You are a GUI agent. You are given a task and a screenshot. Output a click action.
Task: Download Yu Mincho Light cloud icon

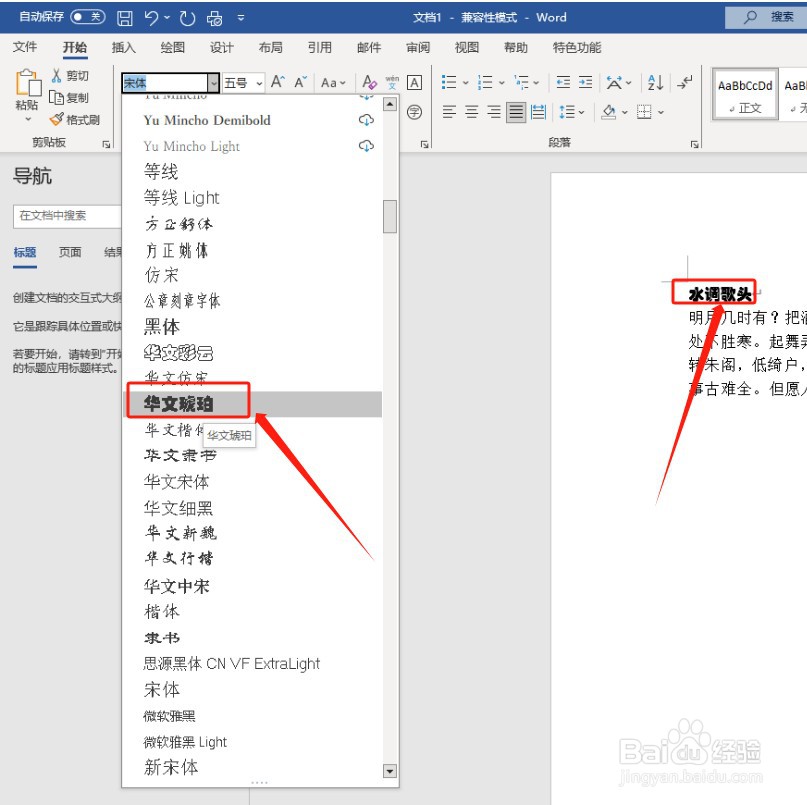(366, 146)
